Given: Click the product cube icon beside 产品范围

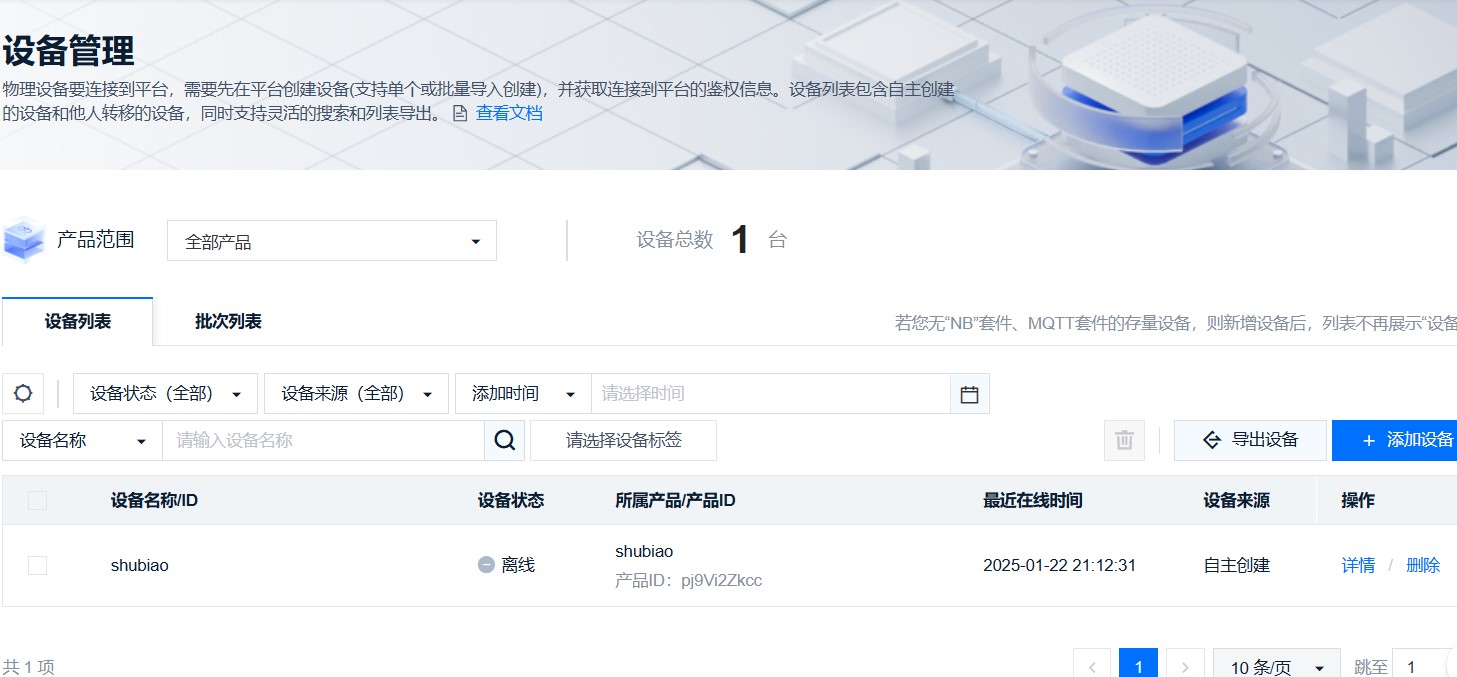Looking at the screenshot, I should click(24, 240).
